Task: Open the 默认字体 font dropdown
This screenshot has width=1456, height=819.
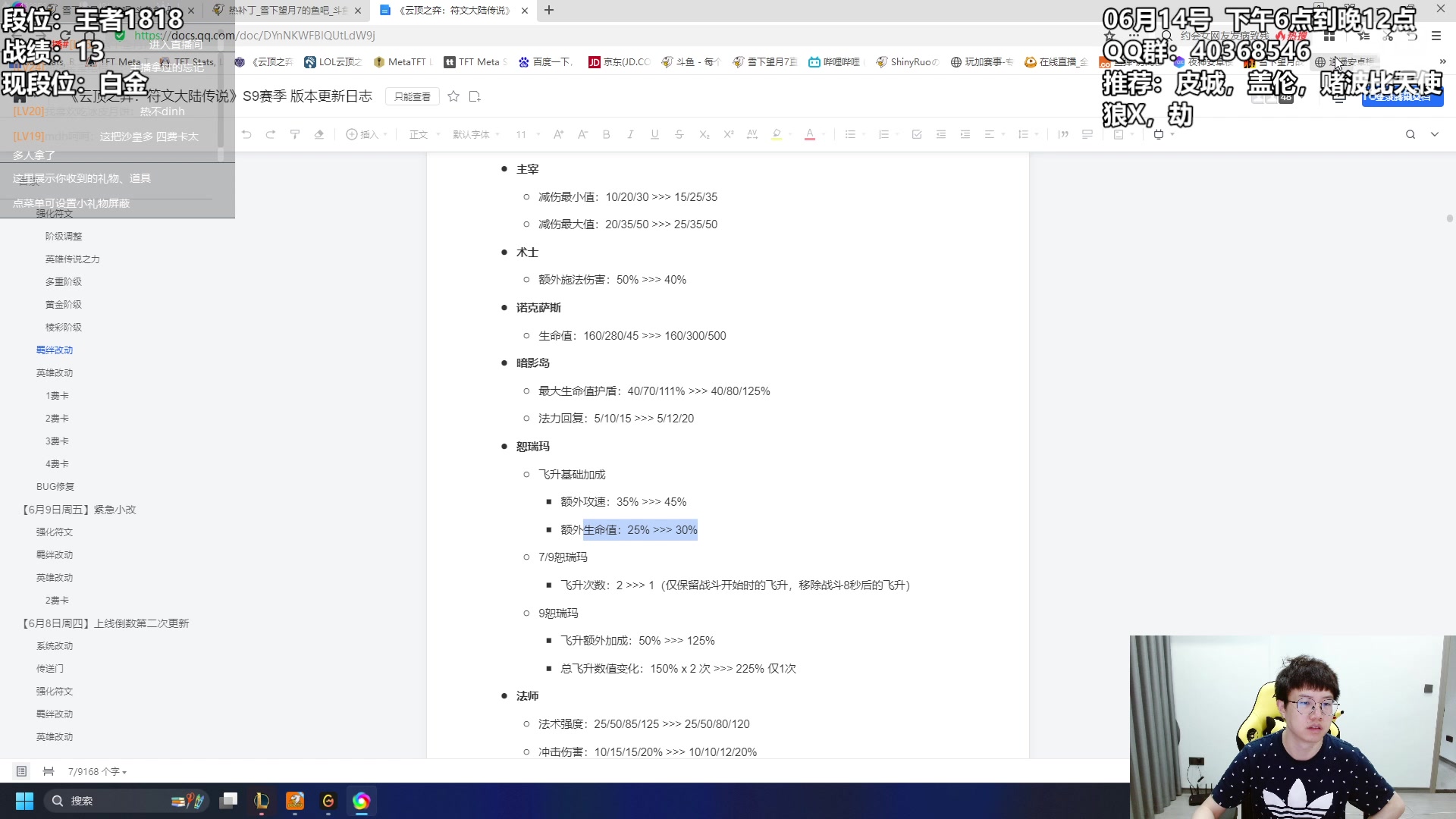Action: tap(476, 134)
